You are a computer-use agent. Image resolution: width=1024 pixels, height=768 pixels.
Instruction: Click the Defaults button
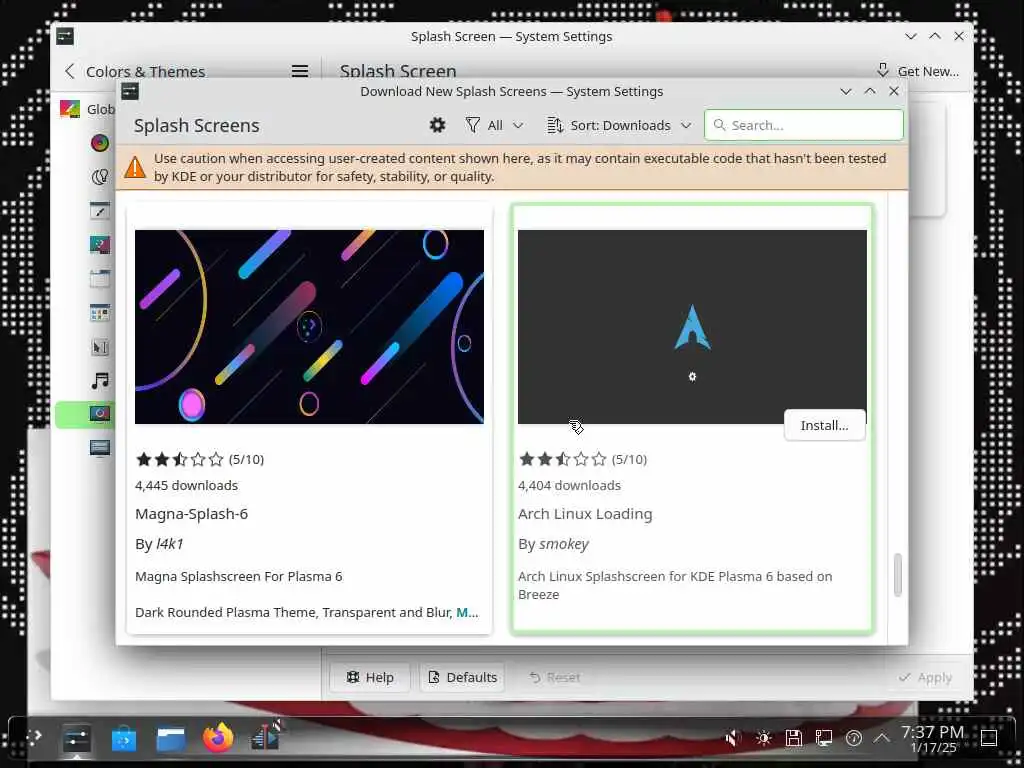click(x=462, y=677)
